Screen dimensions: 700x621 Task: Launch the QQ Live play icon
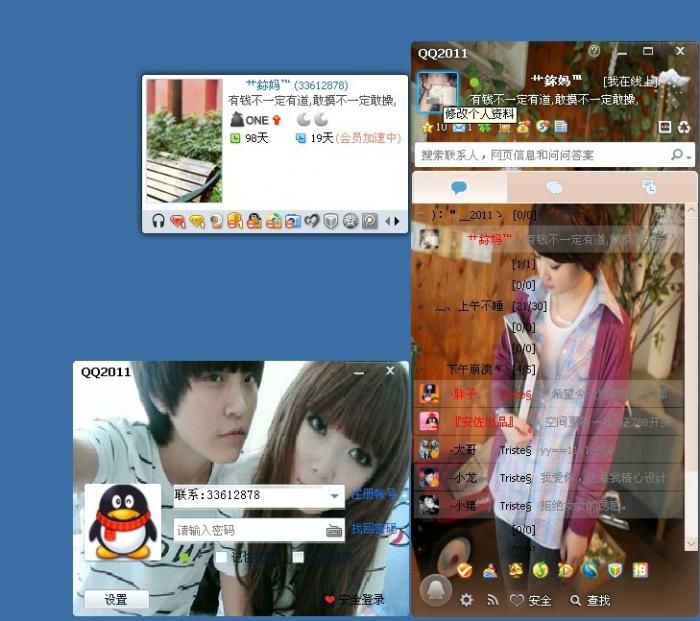tap(565, 570)
